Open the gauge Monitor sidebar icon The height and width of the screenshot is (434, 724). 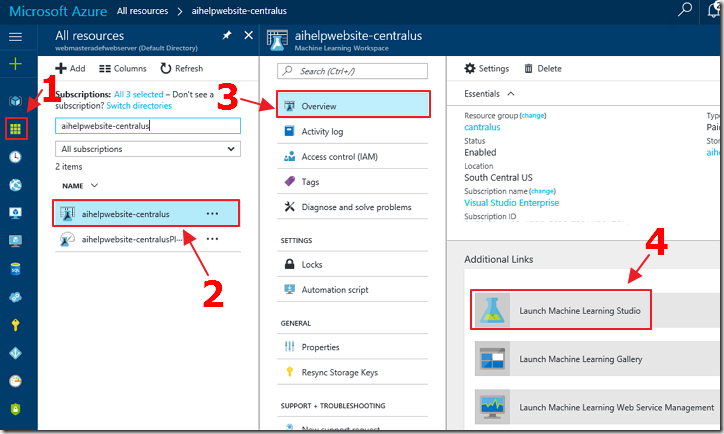(x=15, y=381)
